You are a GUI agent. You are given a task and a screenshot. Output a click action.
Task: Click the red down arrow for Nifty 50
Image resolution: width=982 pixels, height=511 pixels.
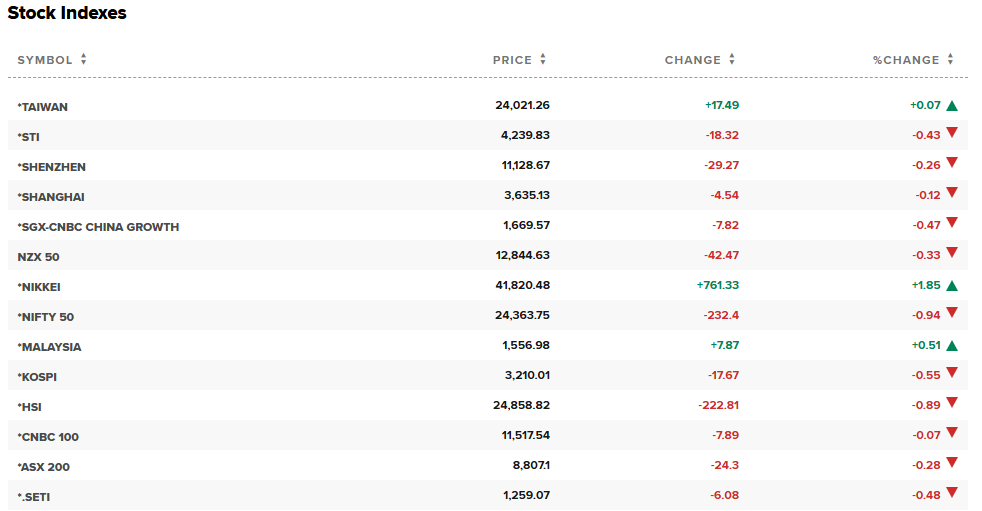(952, 312)
